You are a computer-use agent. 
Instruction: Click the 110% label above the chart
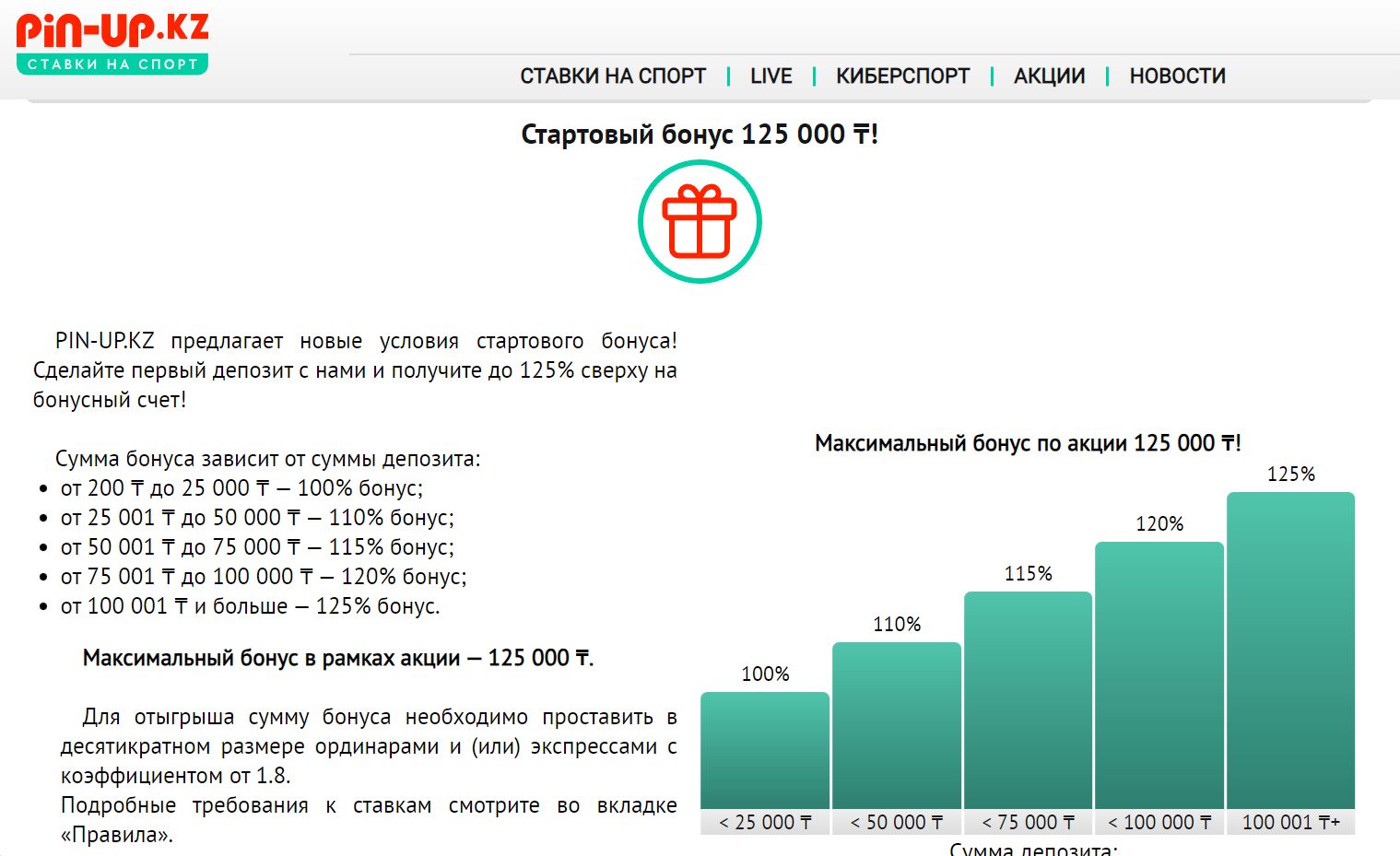[897, 625]
